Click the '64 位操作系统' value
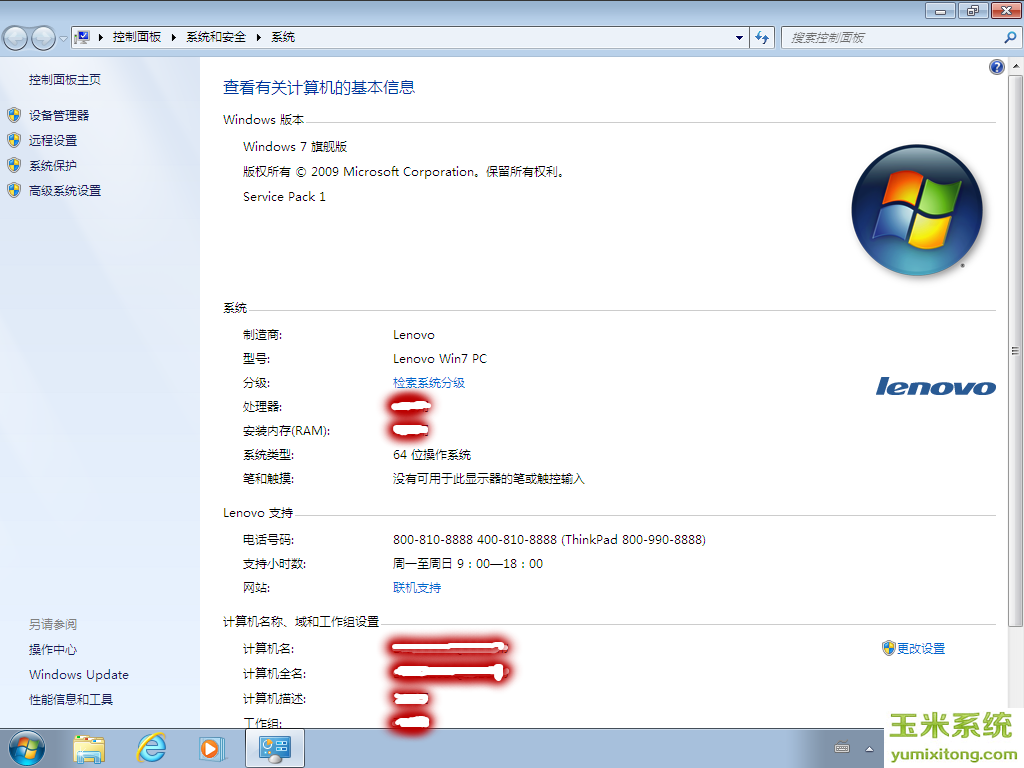This screenshot has width=1024, height=768. [432, 455]
